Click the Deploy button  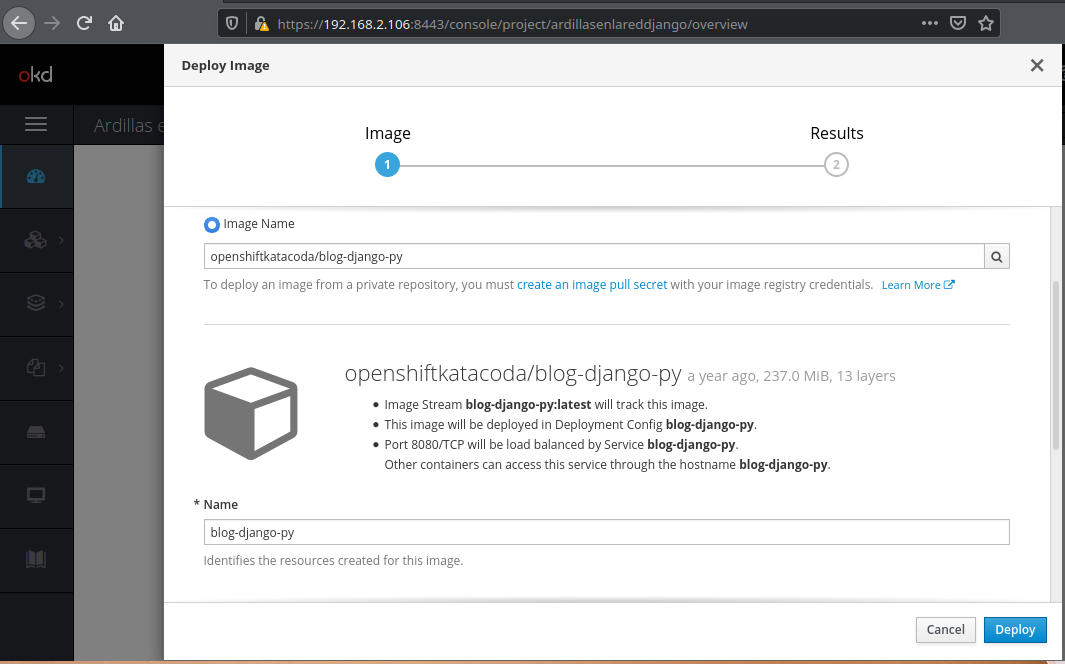[x=1015, y=630]
